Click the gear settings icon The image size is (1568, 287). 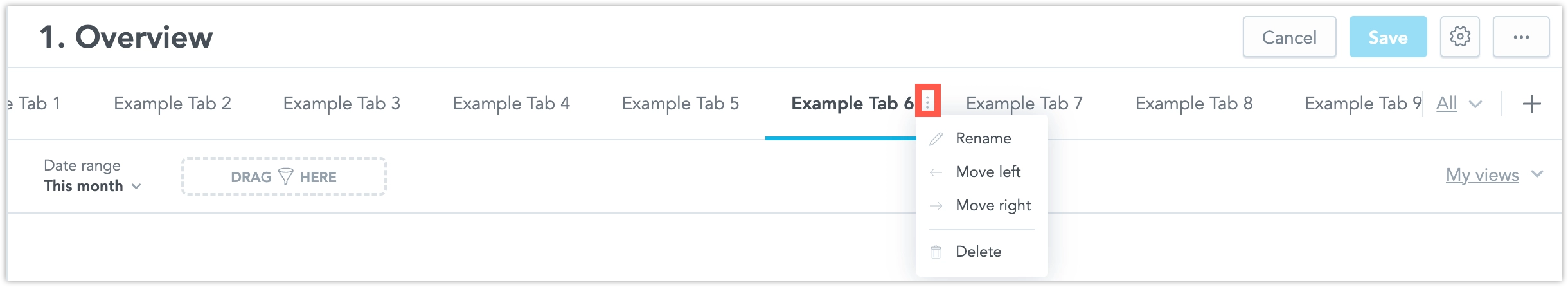[x=1459, y=37]
